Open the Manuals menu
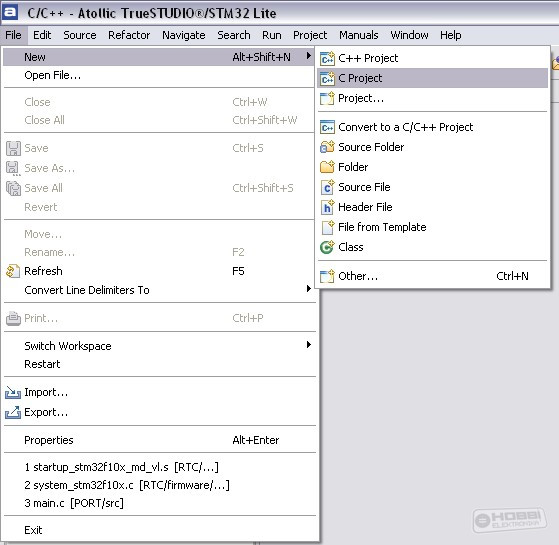559x545 pixels. pyautogui.click(x=359, y=35)
